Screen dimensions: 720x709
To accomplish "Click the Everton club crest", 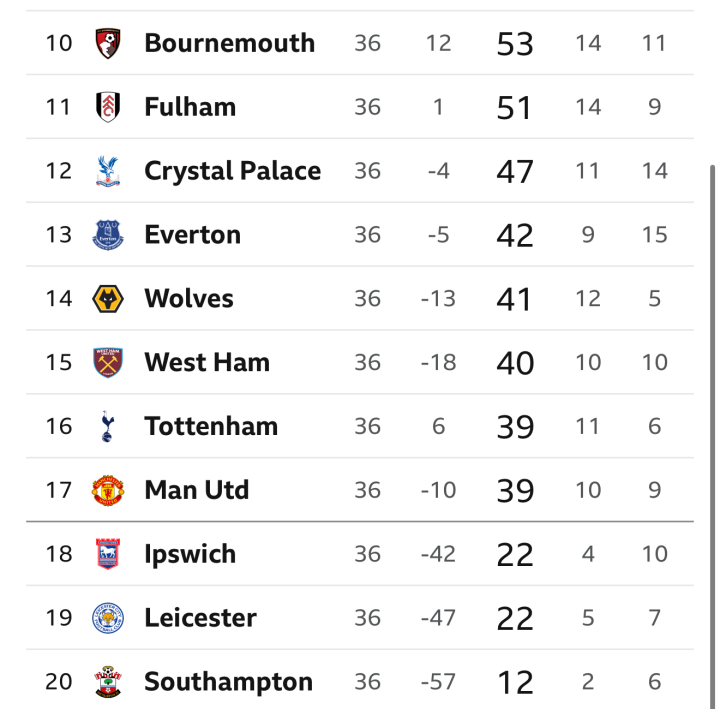I will [x=108, y=235].
